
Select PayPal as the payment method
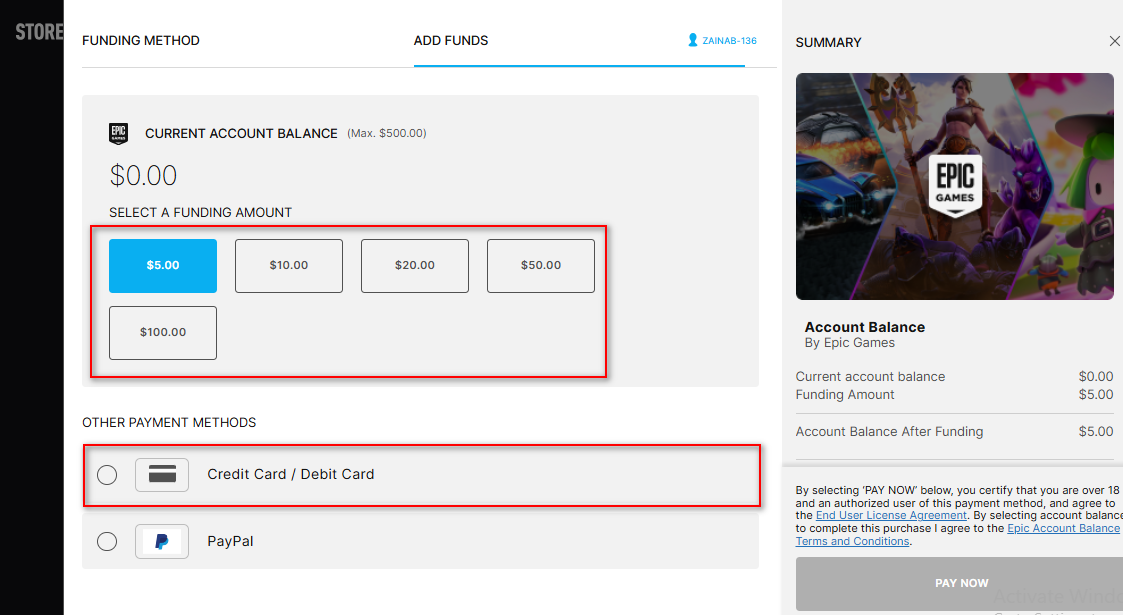click(x=107, y=541)
